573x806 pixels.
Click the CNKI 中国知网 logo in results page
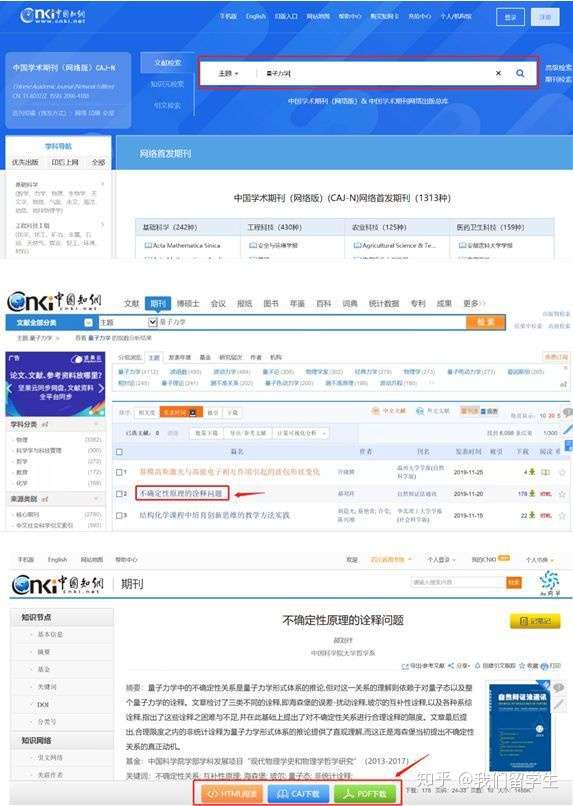click(54, 301)
